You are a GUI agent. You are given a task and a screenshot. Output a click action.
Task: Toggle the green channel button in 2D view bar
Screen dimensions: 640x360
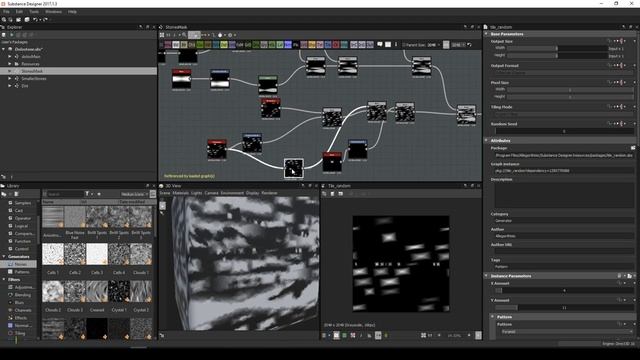(344, 336)
